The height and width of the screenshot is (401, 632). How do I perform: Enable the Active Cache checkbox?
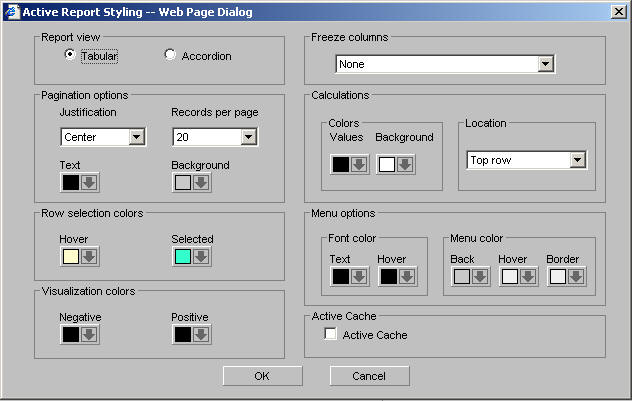click(x=330, y=335)
